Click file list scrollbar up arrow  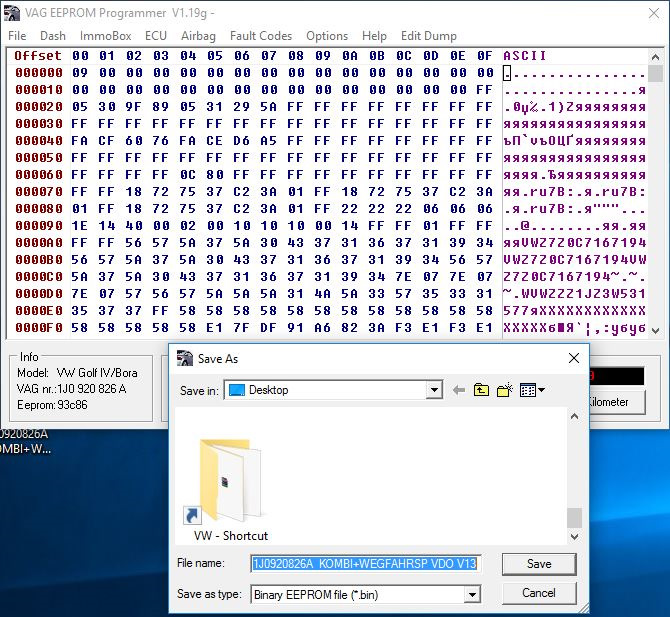click(x=575, y=416)
